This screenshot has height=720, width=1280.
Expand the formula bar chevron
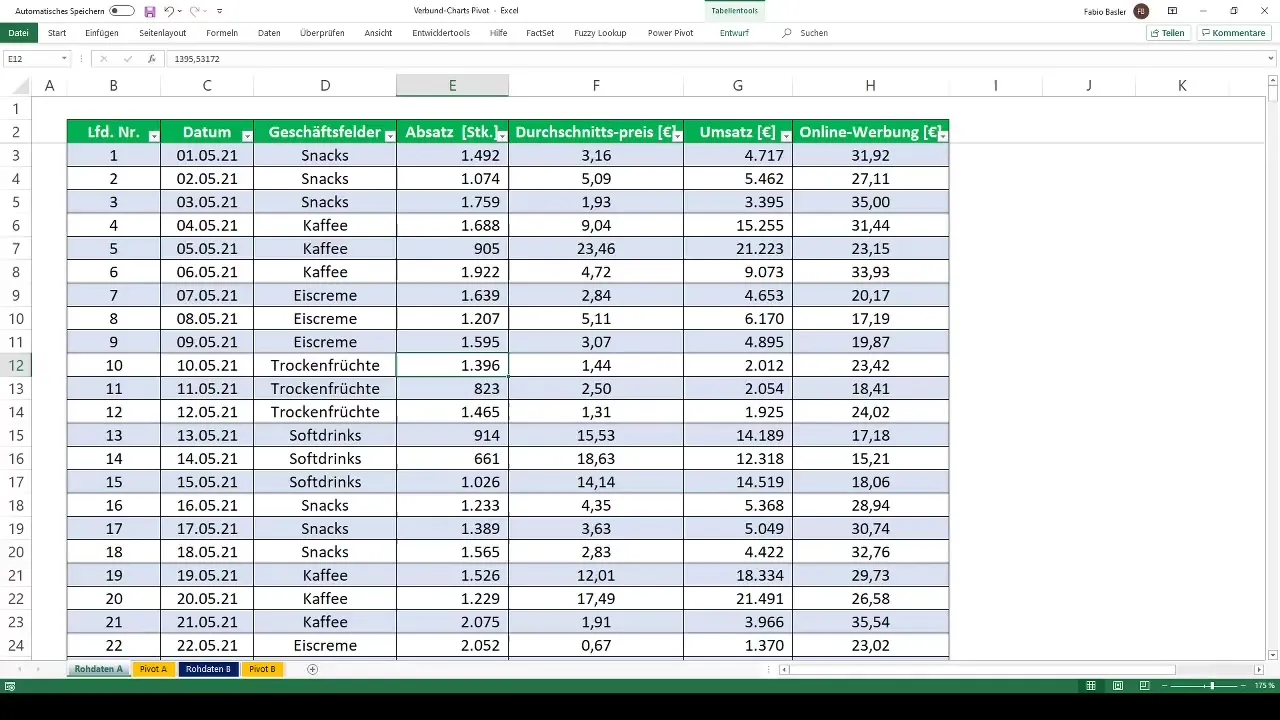coord(1271,59)
